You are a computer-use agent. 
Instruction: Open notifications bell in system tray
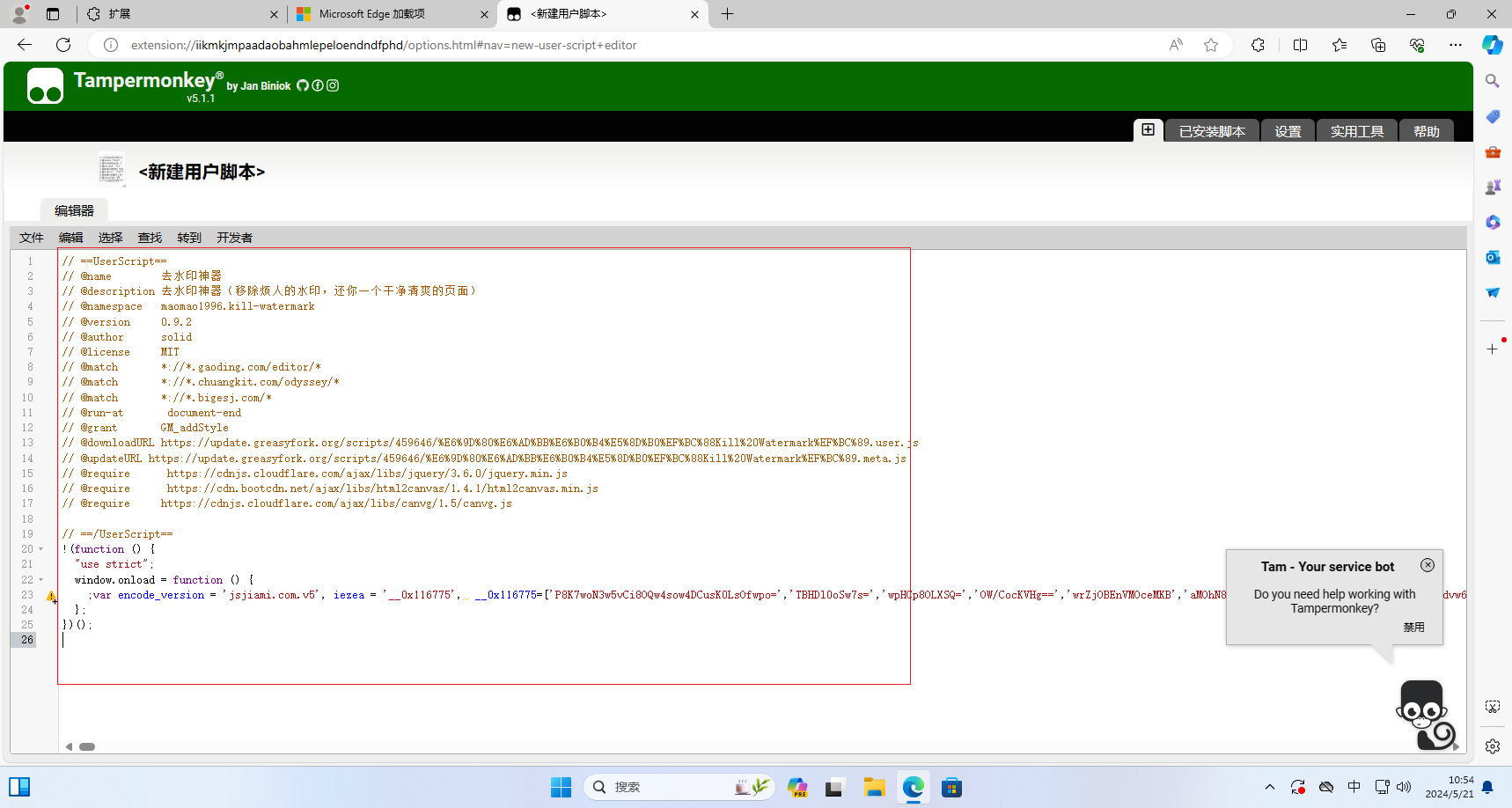1487,787
